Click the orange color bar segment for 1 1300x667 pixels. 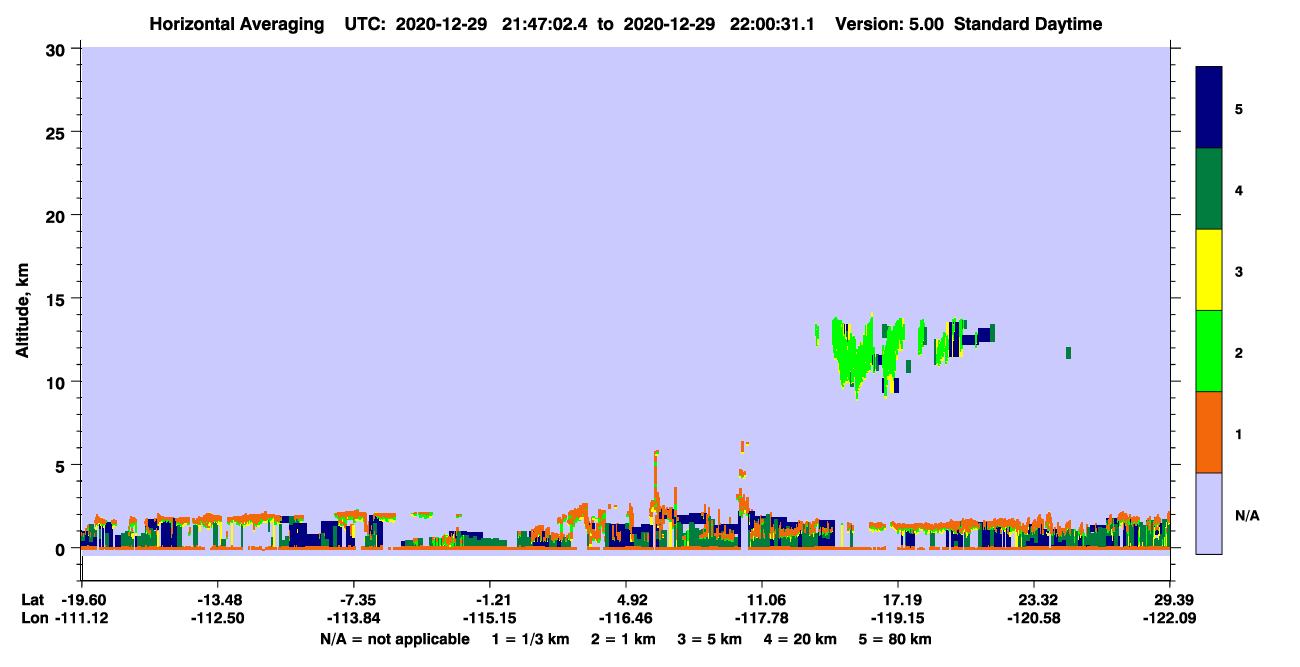(x=1209, y=432)
